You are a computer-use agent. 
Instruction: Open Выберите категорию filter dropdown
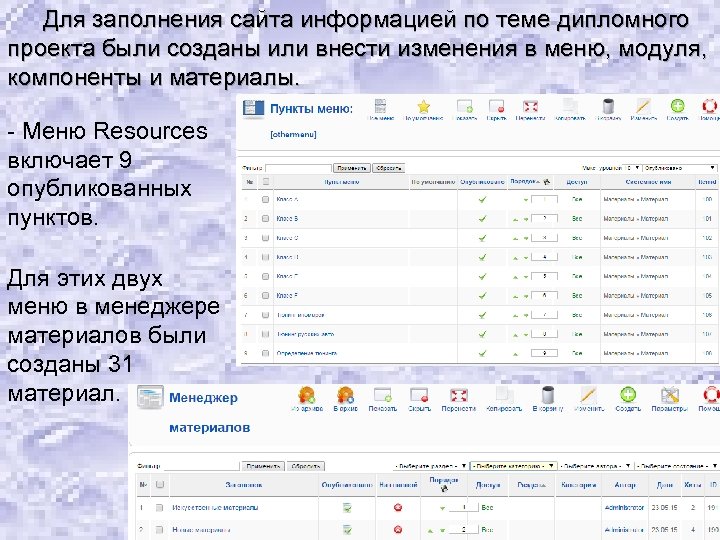(514, 466)
